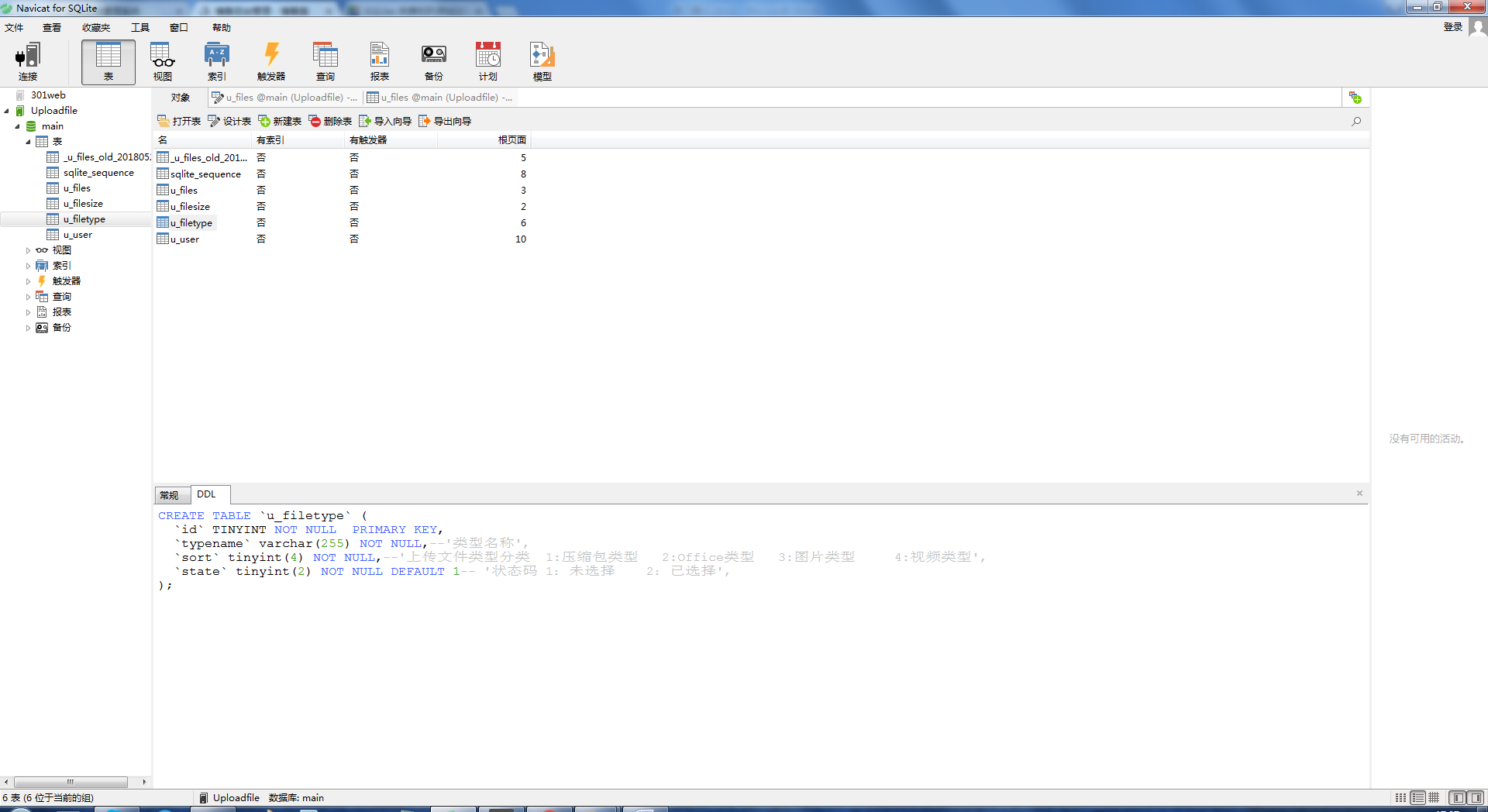Switch to list view icon in status bar

(1400, 797)
